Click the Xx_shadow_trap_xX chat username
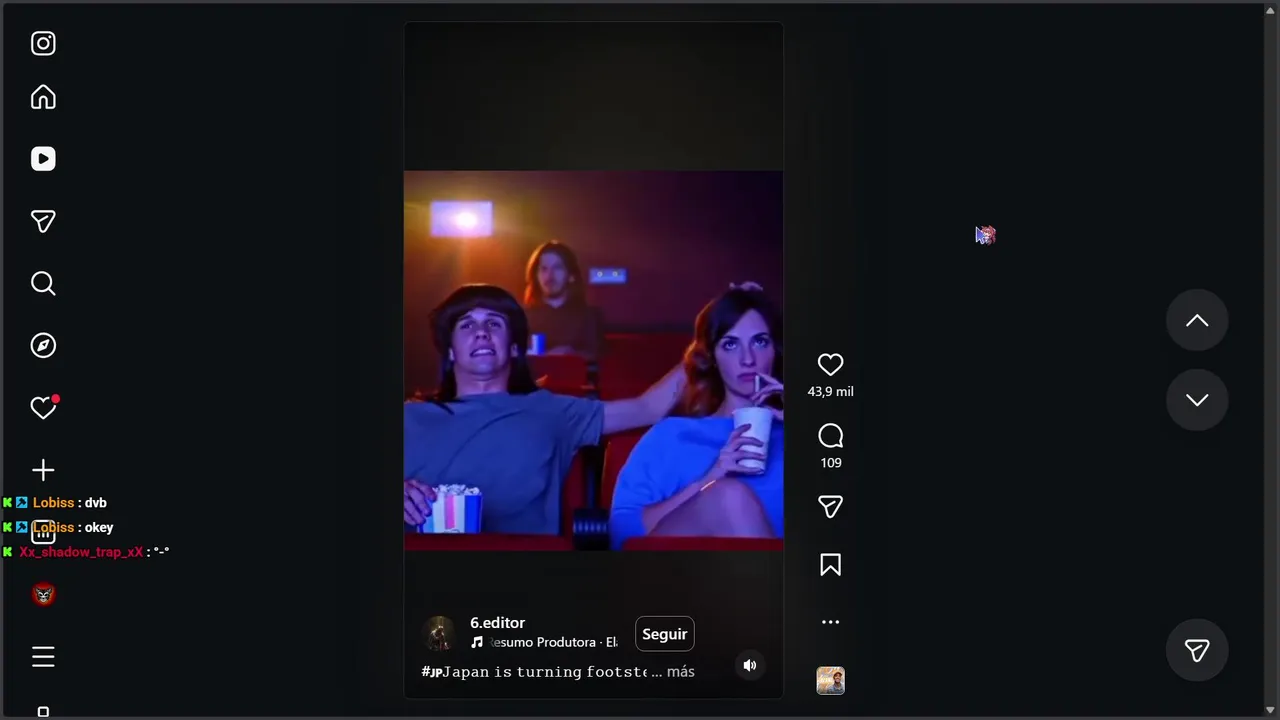Viewport: 1280px width, 720px height. coord(81,552)
